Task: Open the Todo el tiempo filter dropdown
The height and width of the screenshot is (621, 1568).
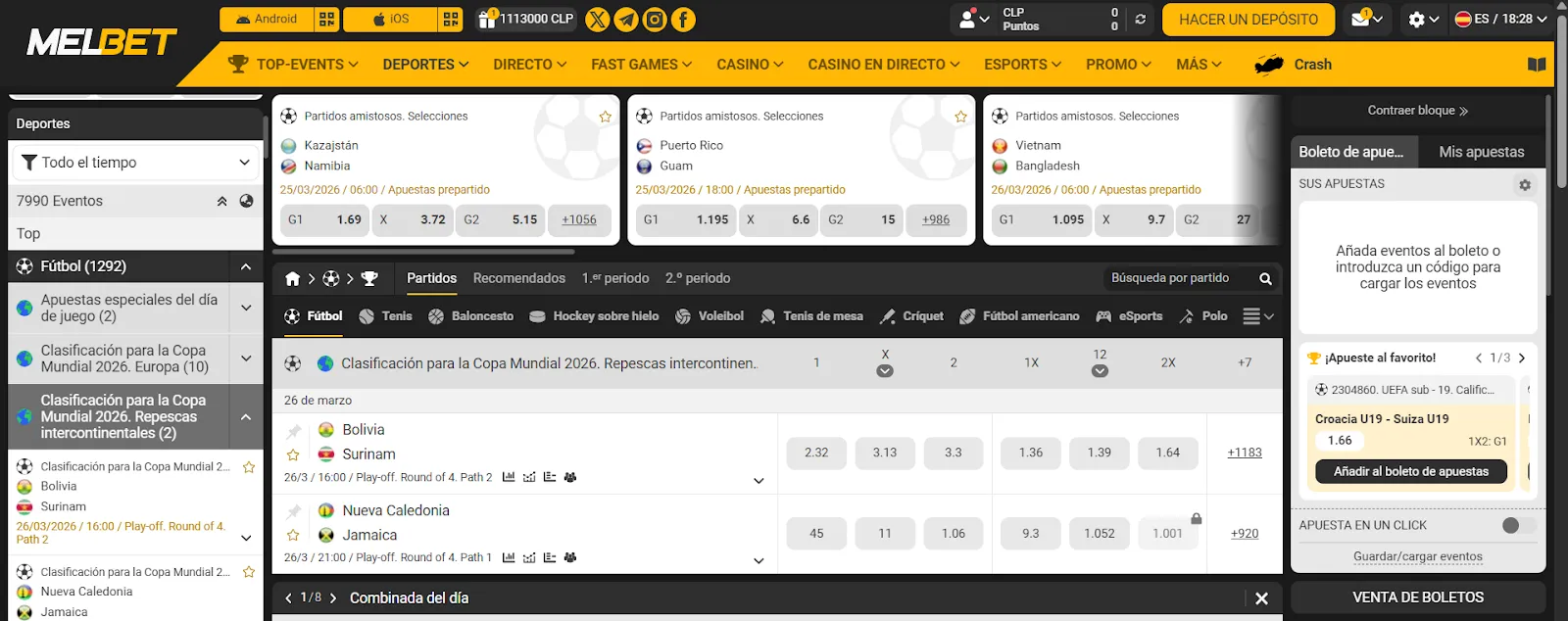Action: (135, 163)
